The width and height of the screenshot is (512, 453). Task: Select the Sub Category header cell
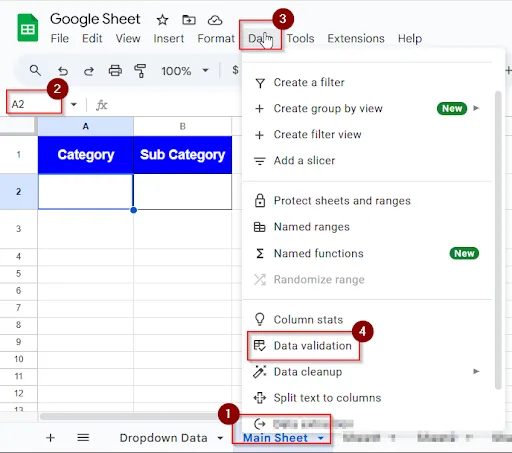coord(183,155)
